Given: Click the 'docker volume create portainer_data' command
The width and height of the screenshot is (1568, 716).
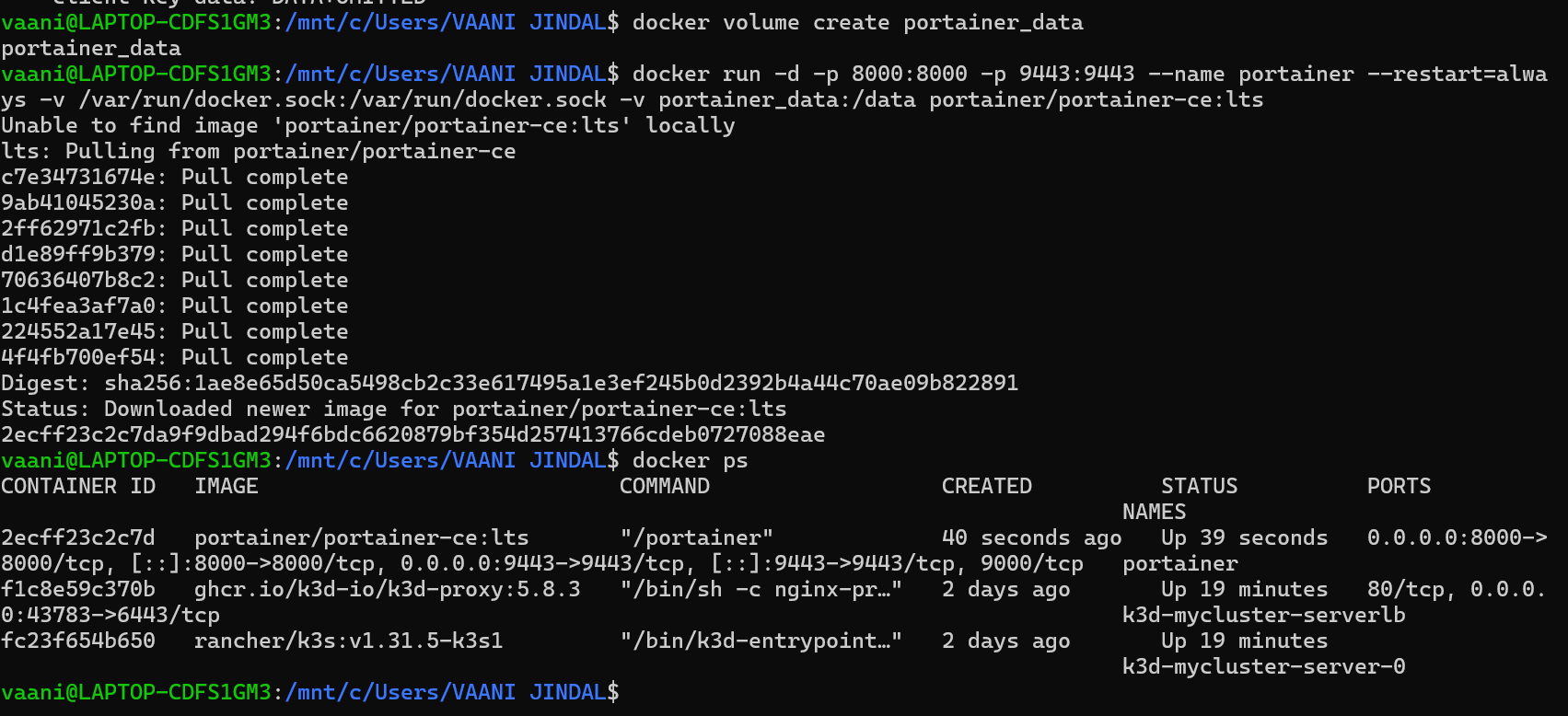Looking at the screenshot, I should pos(857,22).
